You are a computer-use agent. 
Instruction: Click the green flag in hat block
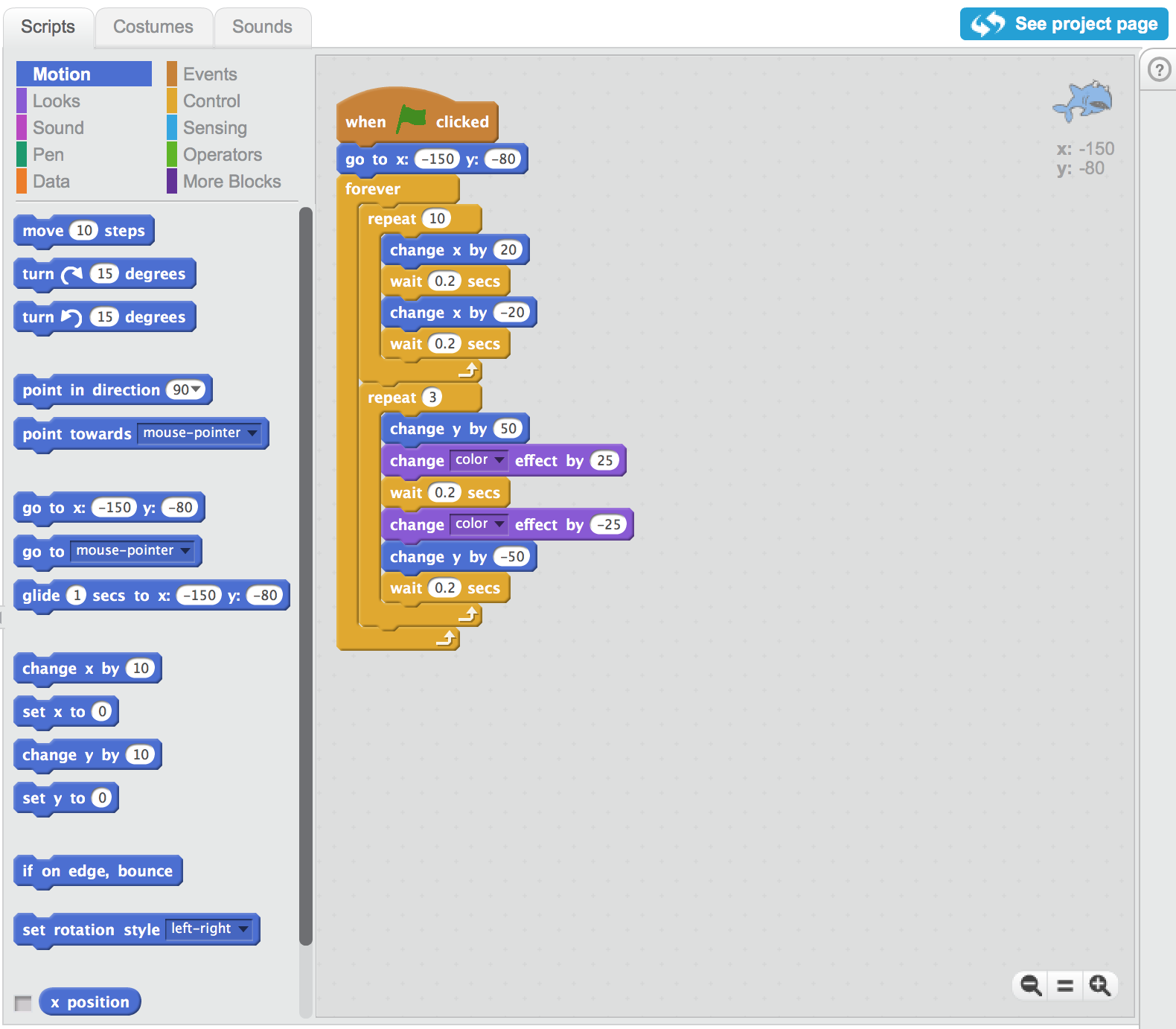(x=411, y=119)
